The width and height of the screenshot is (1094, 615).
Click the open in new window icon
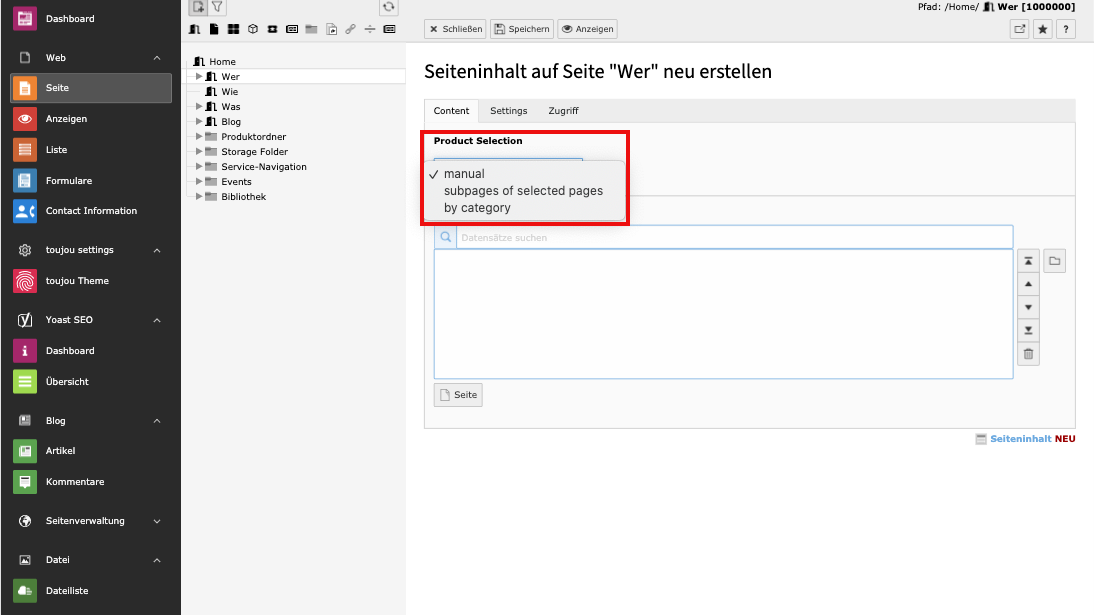1020,30
